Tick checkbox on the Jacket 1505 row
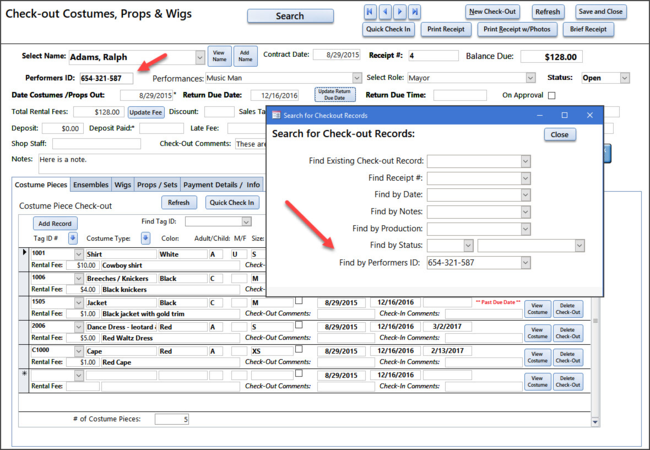 [x=298, y=301]
